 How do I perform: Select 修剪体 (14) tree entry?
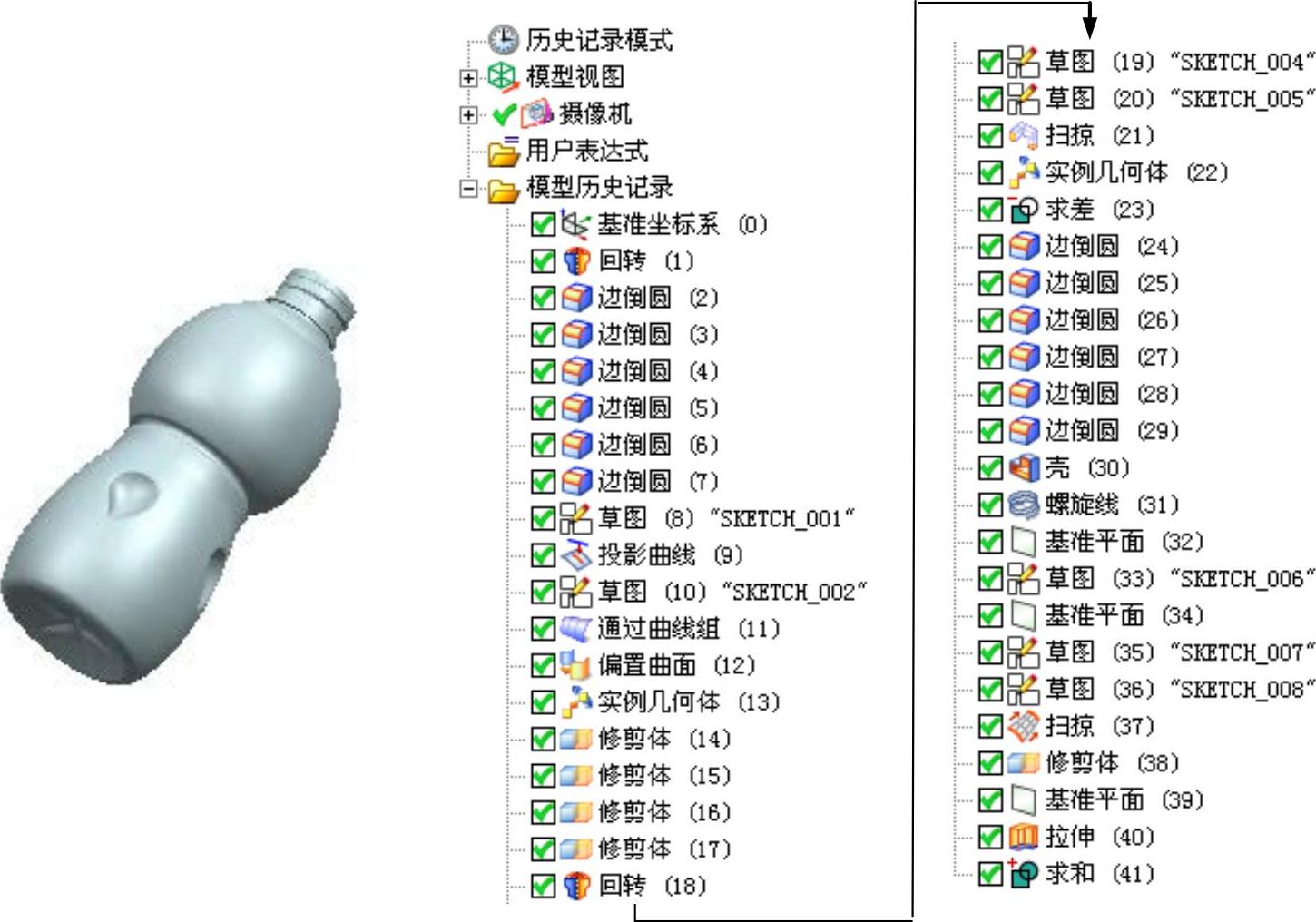pyautogui.click(x=645, y=740)
